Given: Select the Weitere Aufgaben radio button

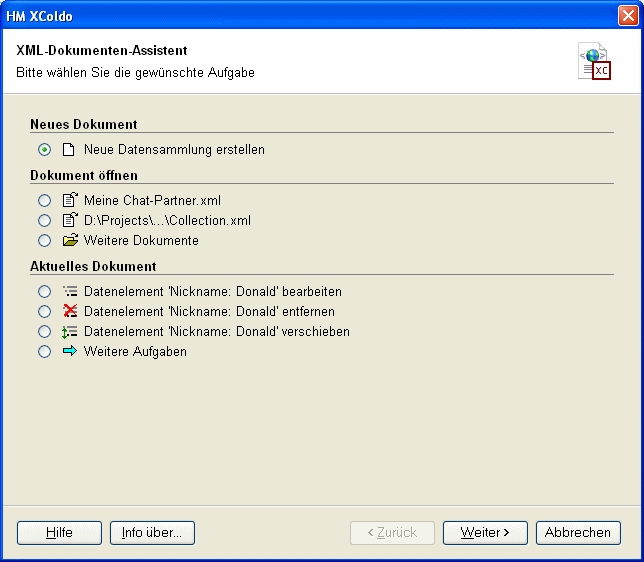Looking at the screenshot, I should (44, 352).
